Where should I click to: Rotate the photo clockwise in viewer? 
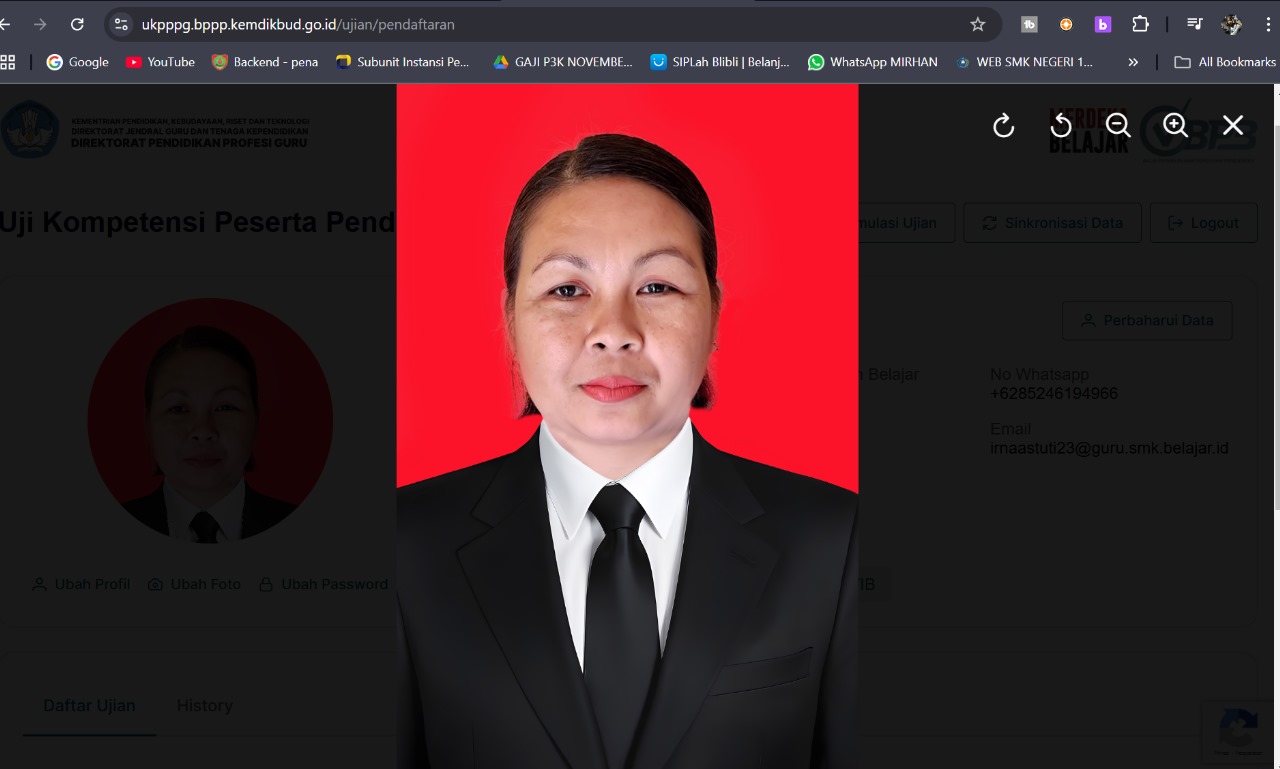(x=1003, y=125)
